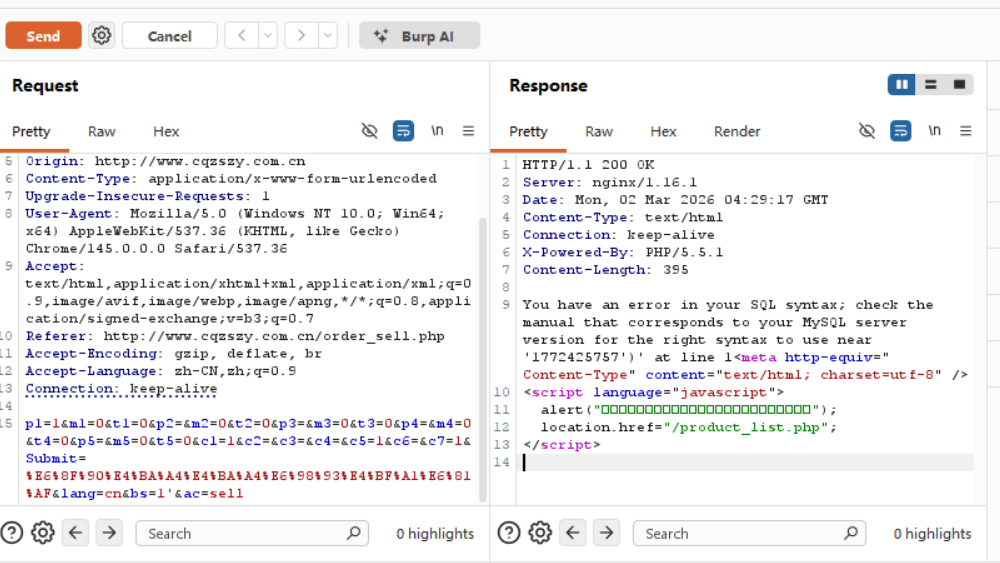1000x563 pixels.
Task: Expand the history forward dropdown arrow
Action: (x=327, y=36)
